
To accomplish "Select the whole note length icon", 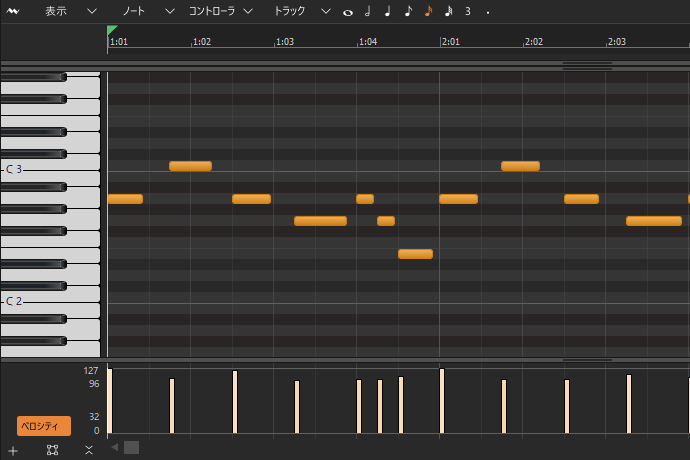I will click(348, 12).
